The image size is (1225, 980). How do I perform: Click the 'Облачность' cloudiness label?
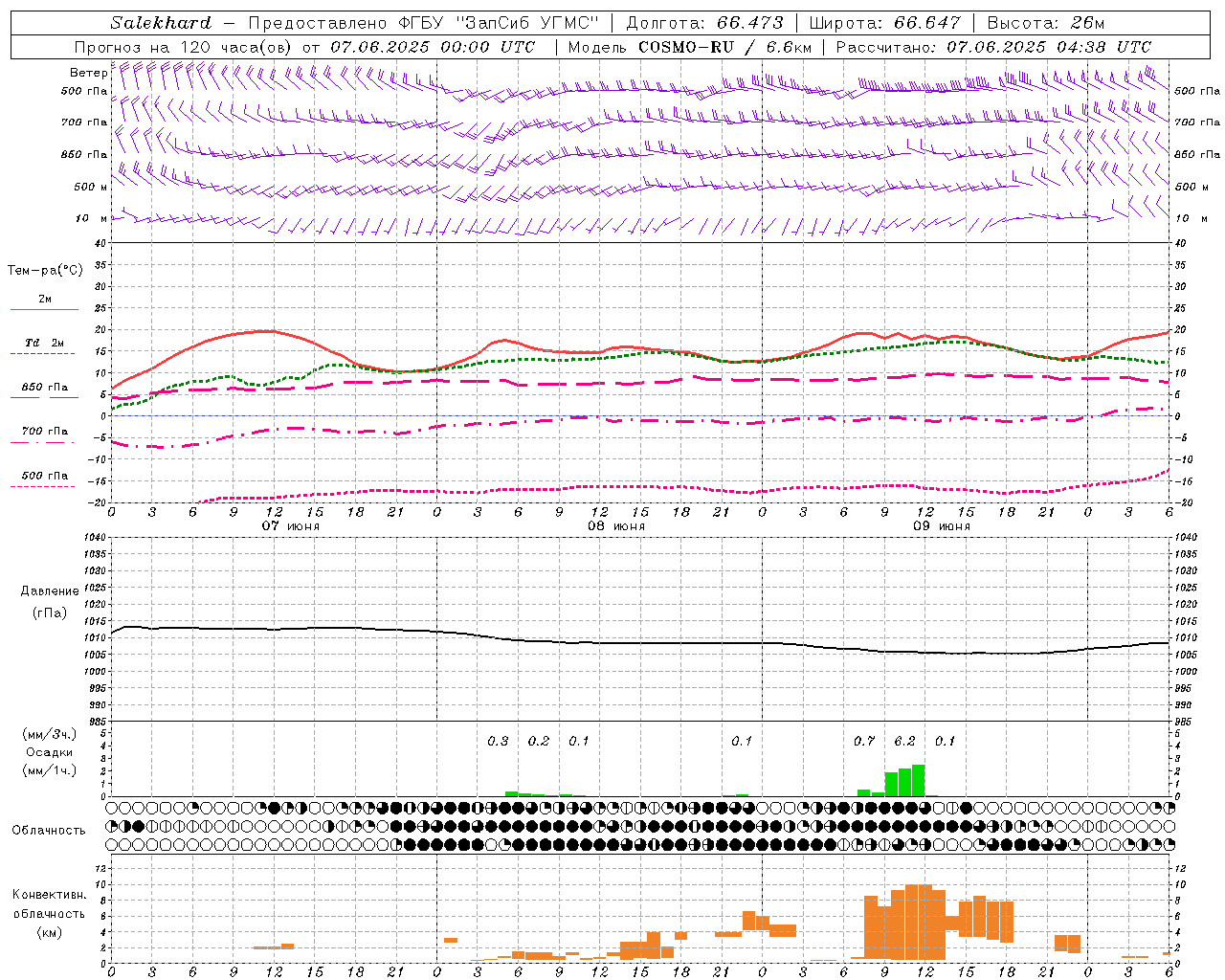pyautogui.click(x=49, y=831)
